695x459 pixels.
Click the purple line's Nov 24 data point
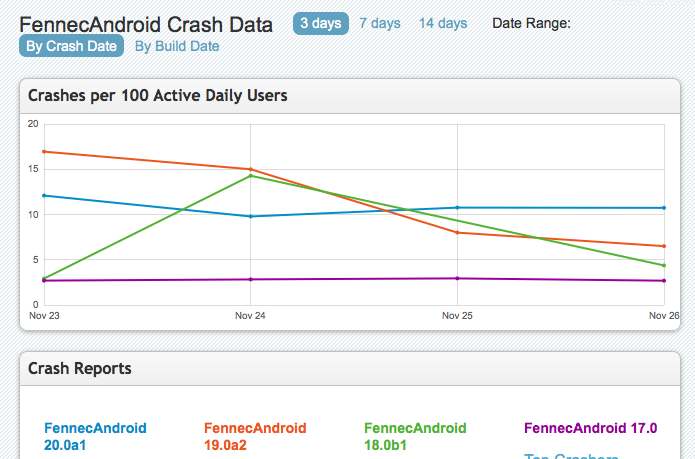tap(251, 279)
